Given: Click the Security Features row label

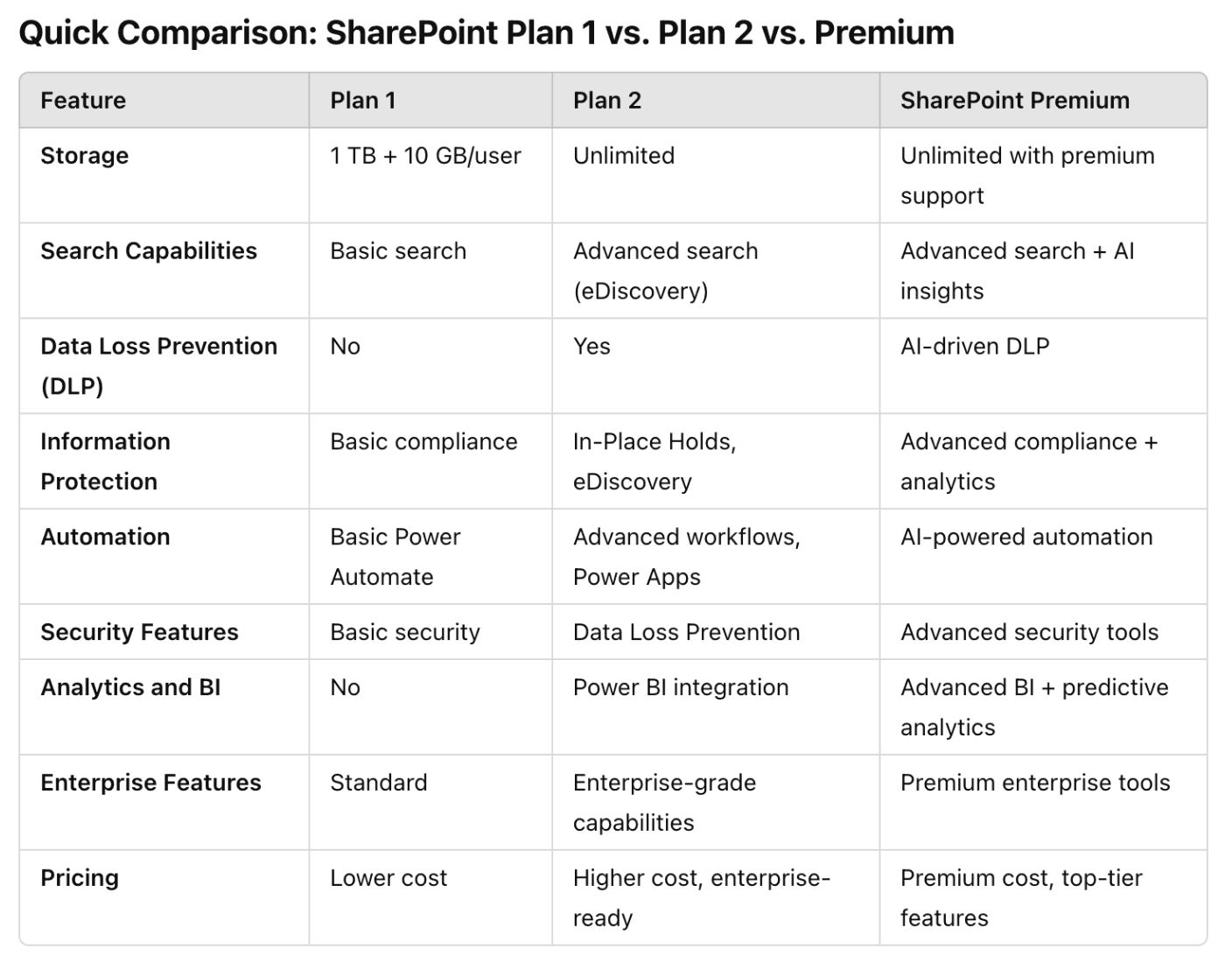Looking at the screenshot, I should tap(139, 633).
